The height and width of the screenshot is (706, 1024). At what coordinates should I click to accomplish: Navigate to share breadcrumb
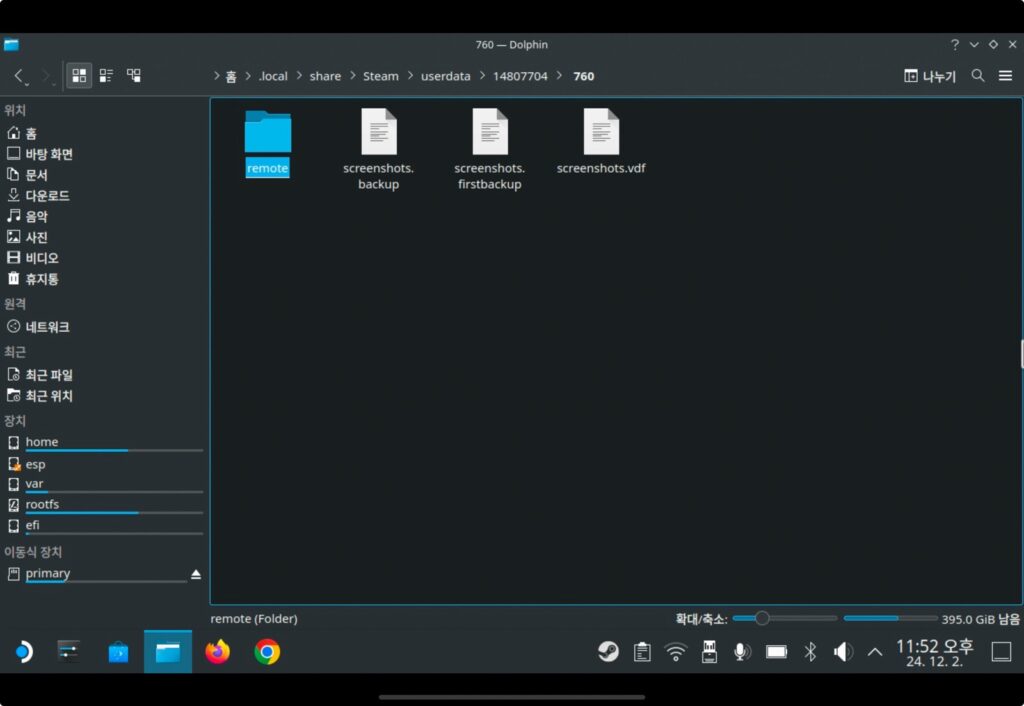[325, 76]
